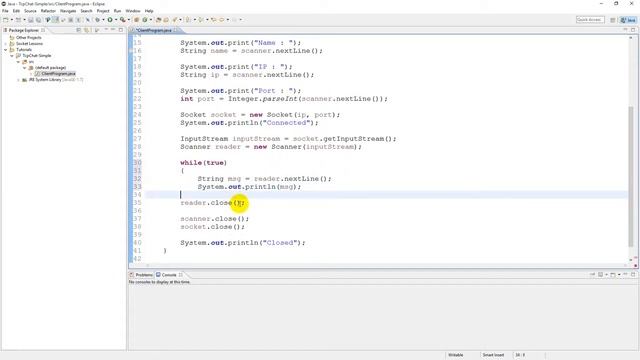Click the editor vertical scrollbar
Image resolution: width=640 pixels, height=360 pixels.
pos(631,176)
